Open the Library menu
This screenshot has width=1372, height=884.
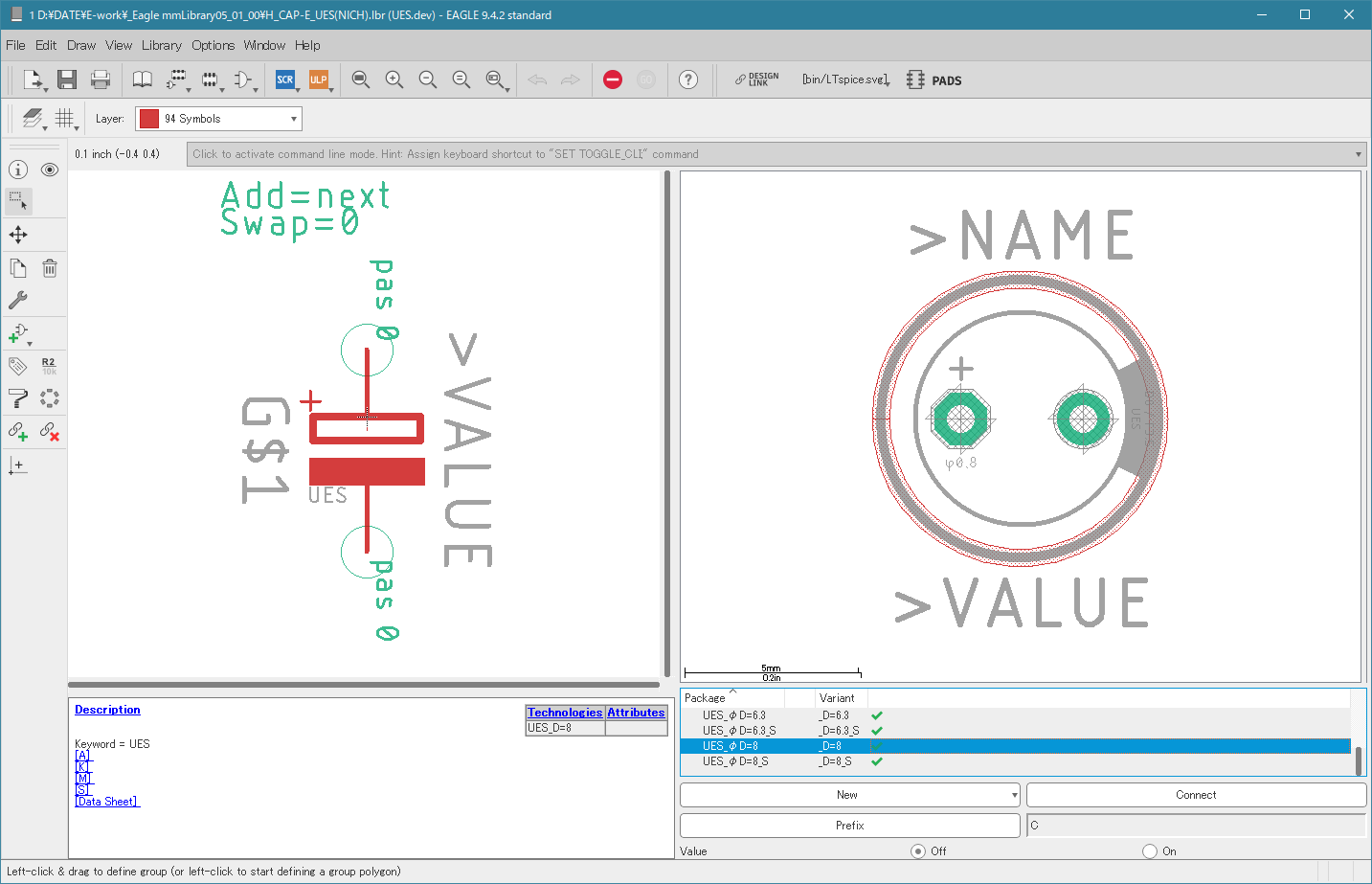(161, 45)
